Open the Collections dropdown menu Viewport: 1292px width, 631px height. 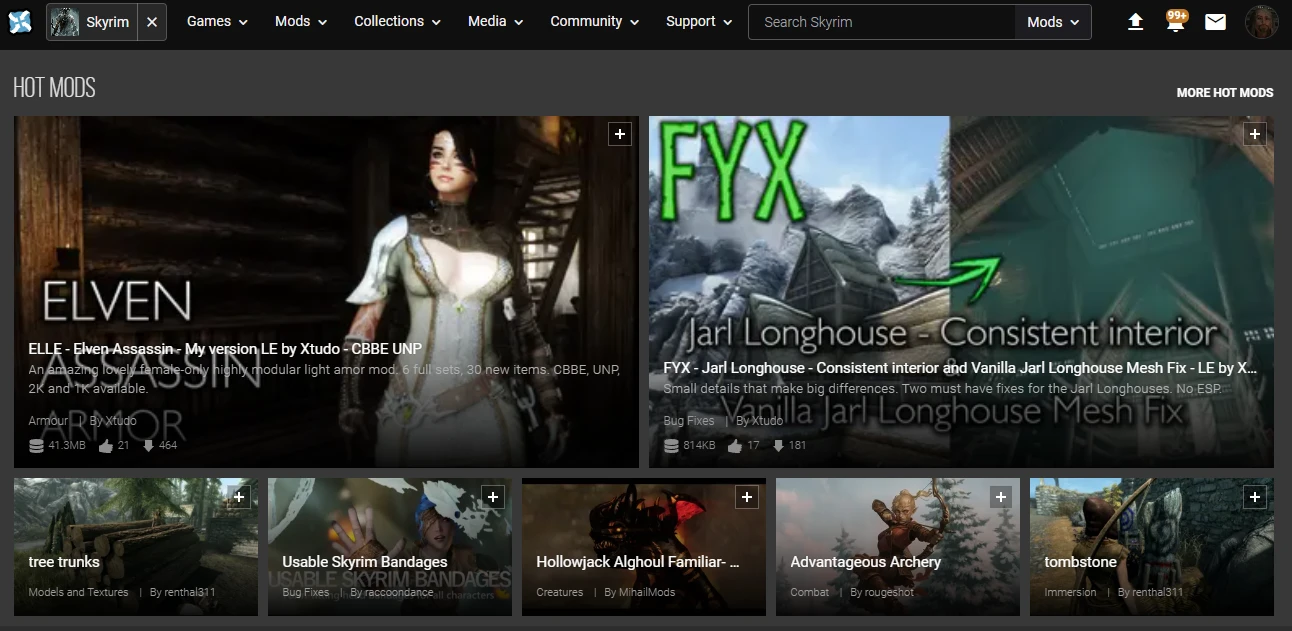(397, 21)
